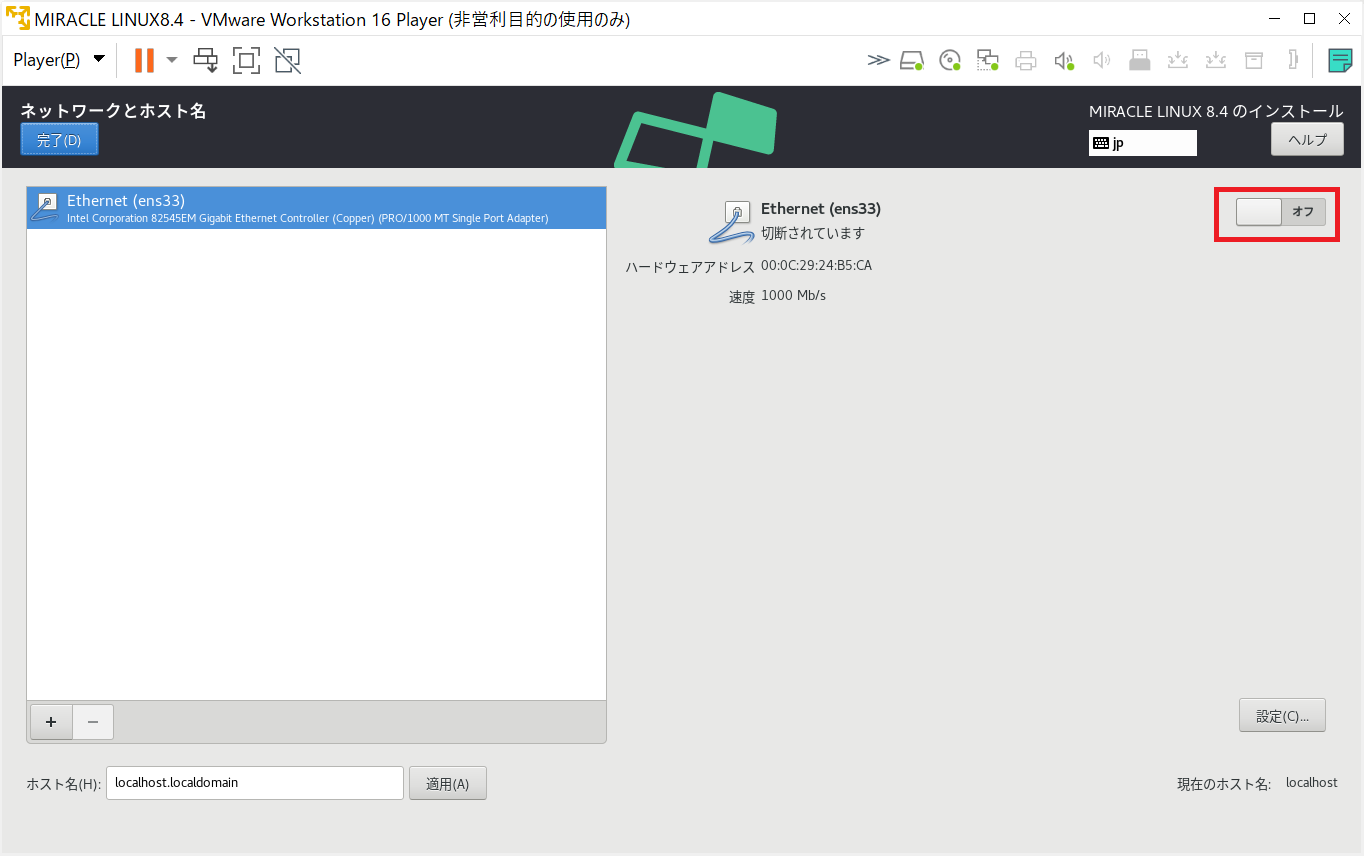This screenshot has height=856, width=1364.
Task: Click the 切断されています status text
Action: (x=813, y=233)
